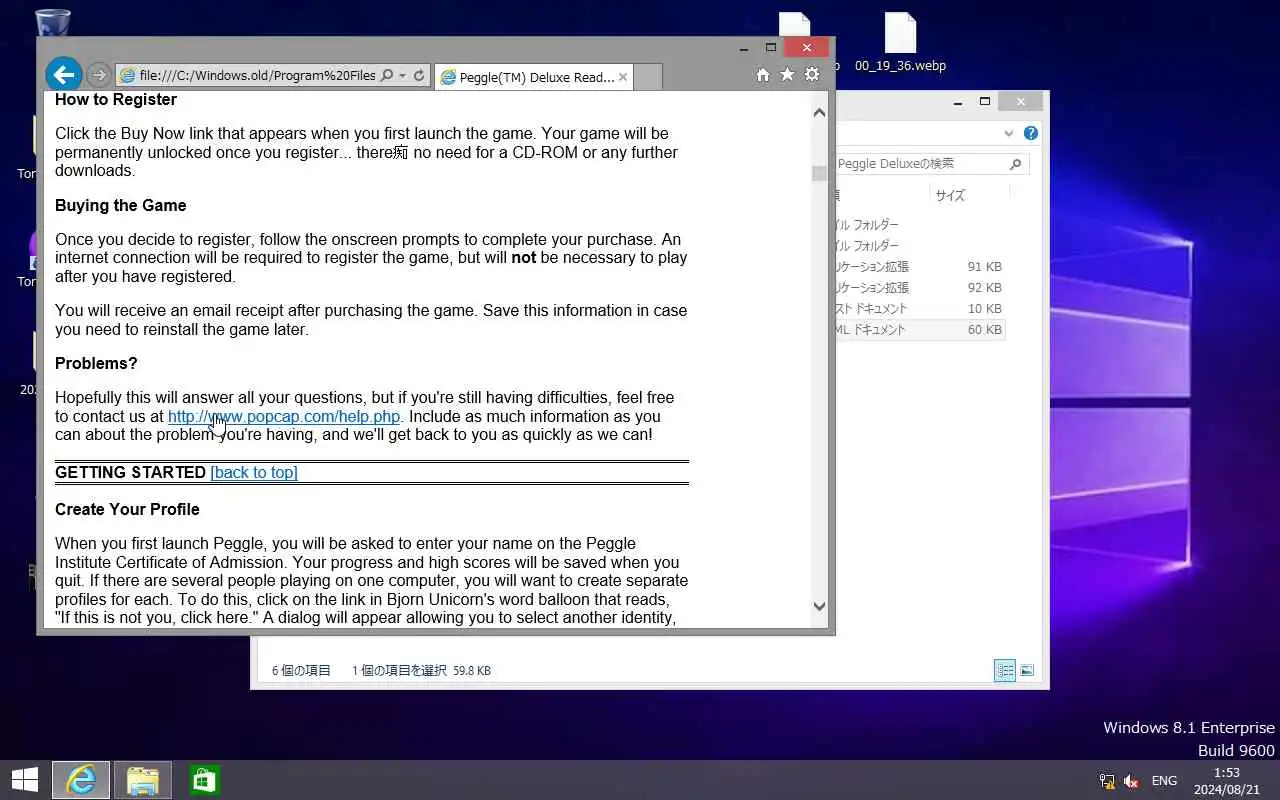Viewport: 1280px width, 800px height.
Task: Click the IE forward arrow button
Action: point(98,75)
